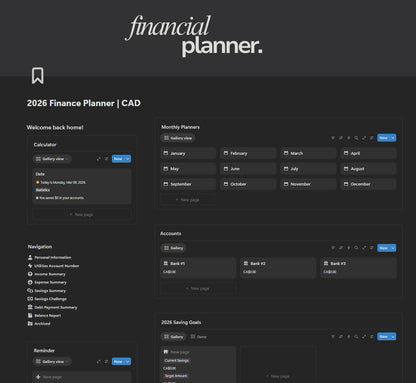Open December monthly planner card

click(x=368, y=184)
